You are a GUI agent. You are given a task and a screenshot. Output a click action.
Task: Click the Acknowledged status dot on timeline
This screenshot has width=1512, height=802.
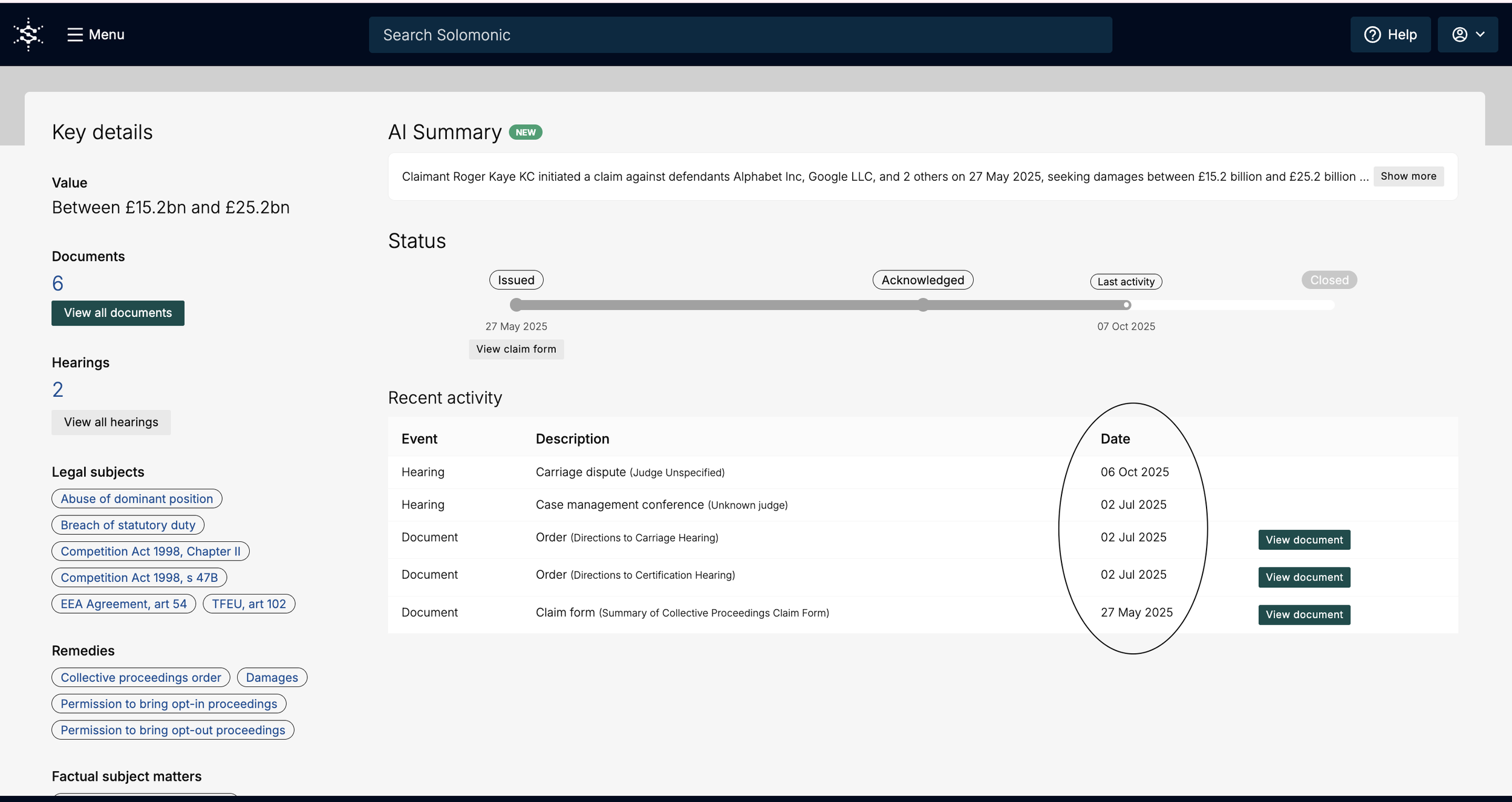pyautogui.click(x=922, y=305)
